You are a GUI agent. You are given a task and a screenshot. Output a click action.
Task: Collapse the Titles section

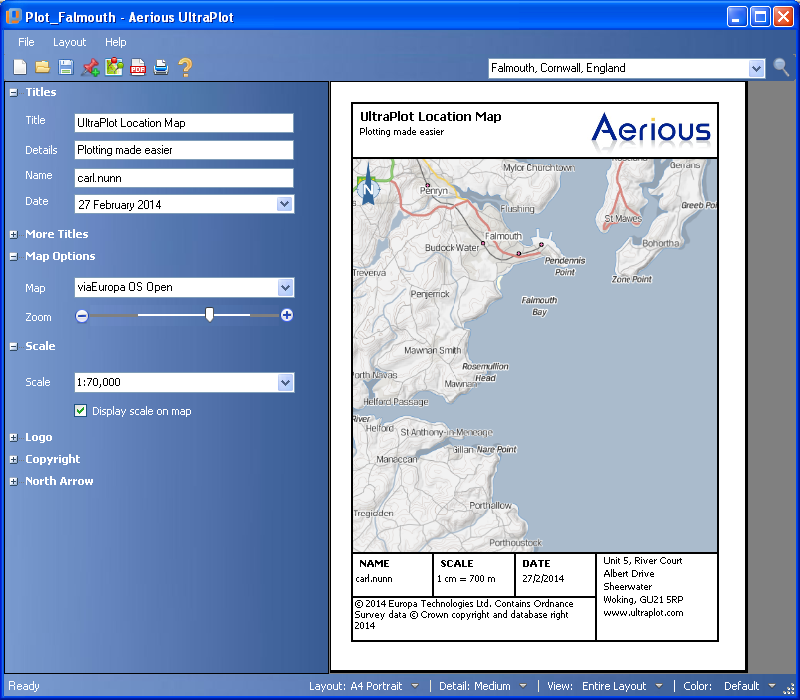pos(14,92)
